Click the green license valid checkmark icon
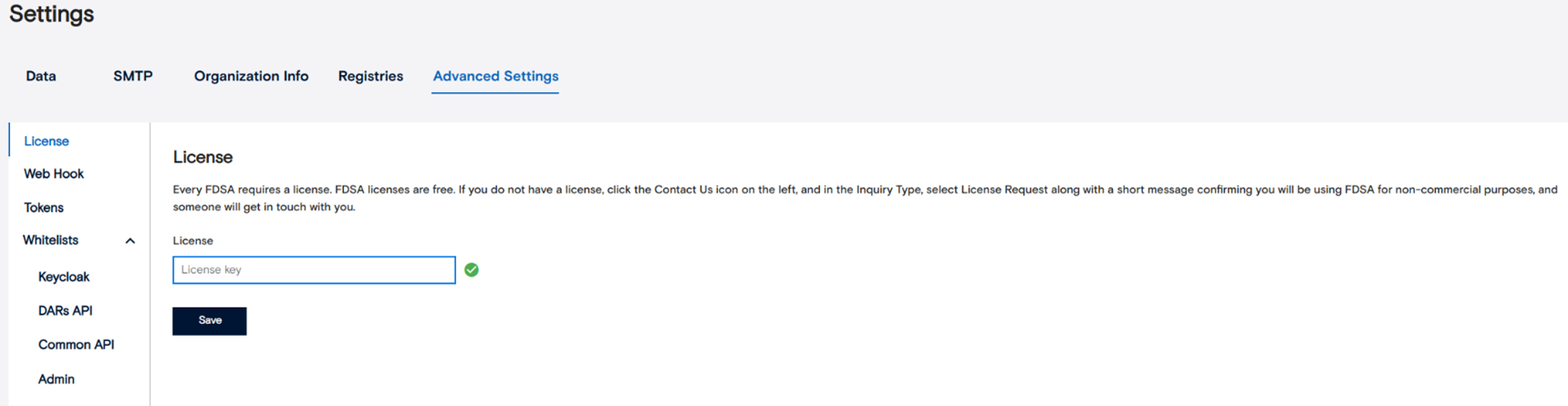The width and height of the screenshot is (1568, 406). [472, 270]
